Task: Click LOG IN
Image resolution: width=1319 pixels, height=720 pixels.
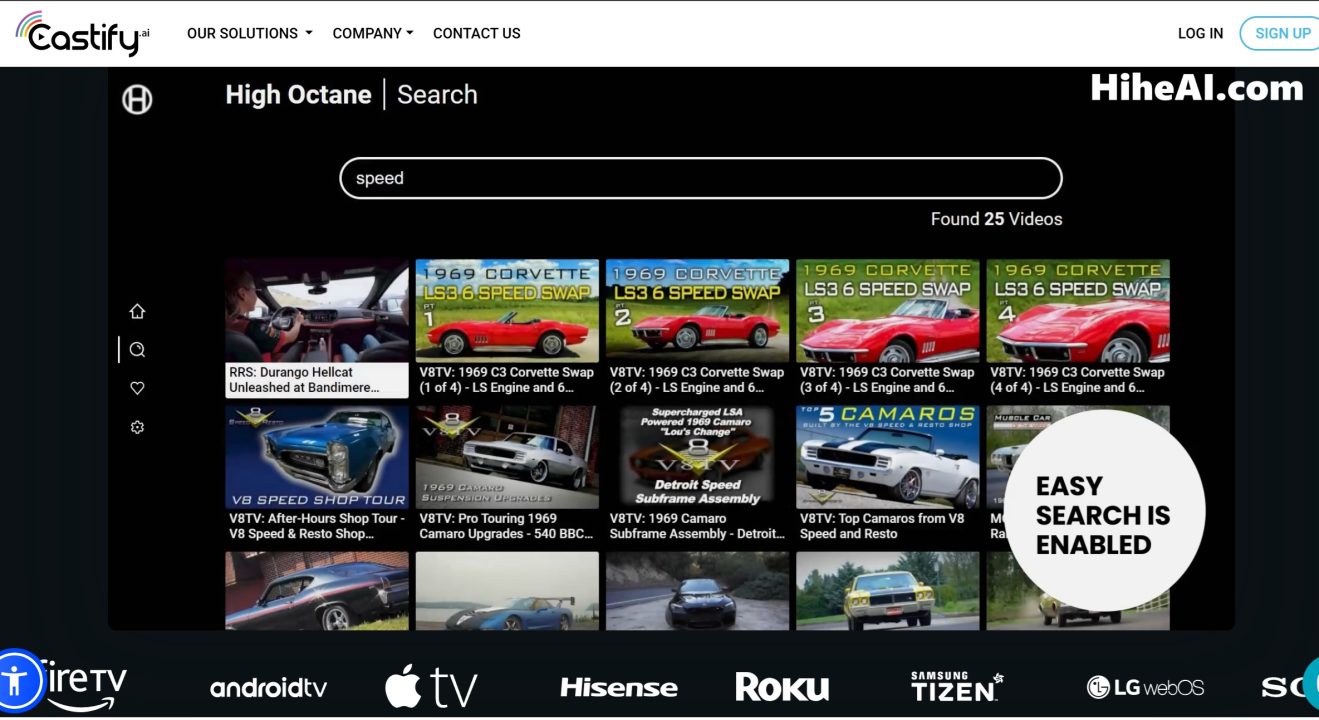Action: click(1200, 33)
